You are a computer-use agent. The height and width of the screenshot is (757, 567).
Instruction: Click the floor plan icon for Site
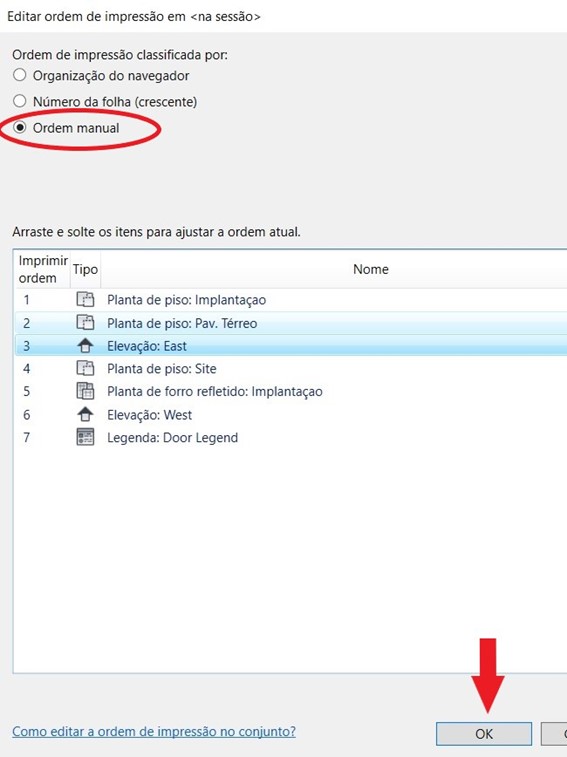point(85,368)
